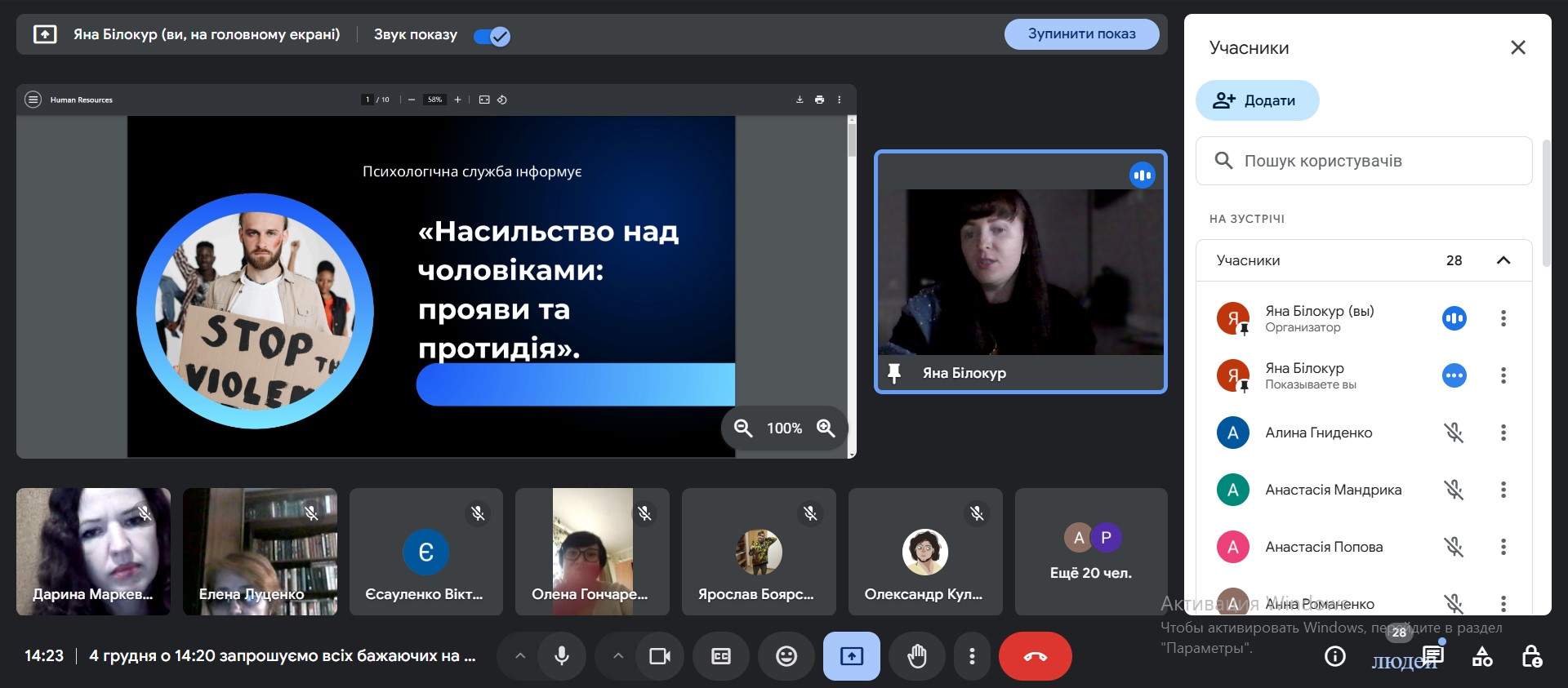This screenshot has height=688, width=1568.
Task: Zoom in presentation with magnifier plus
Action: point(826,428)
